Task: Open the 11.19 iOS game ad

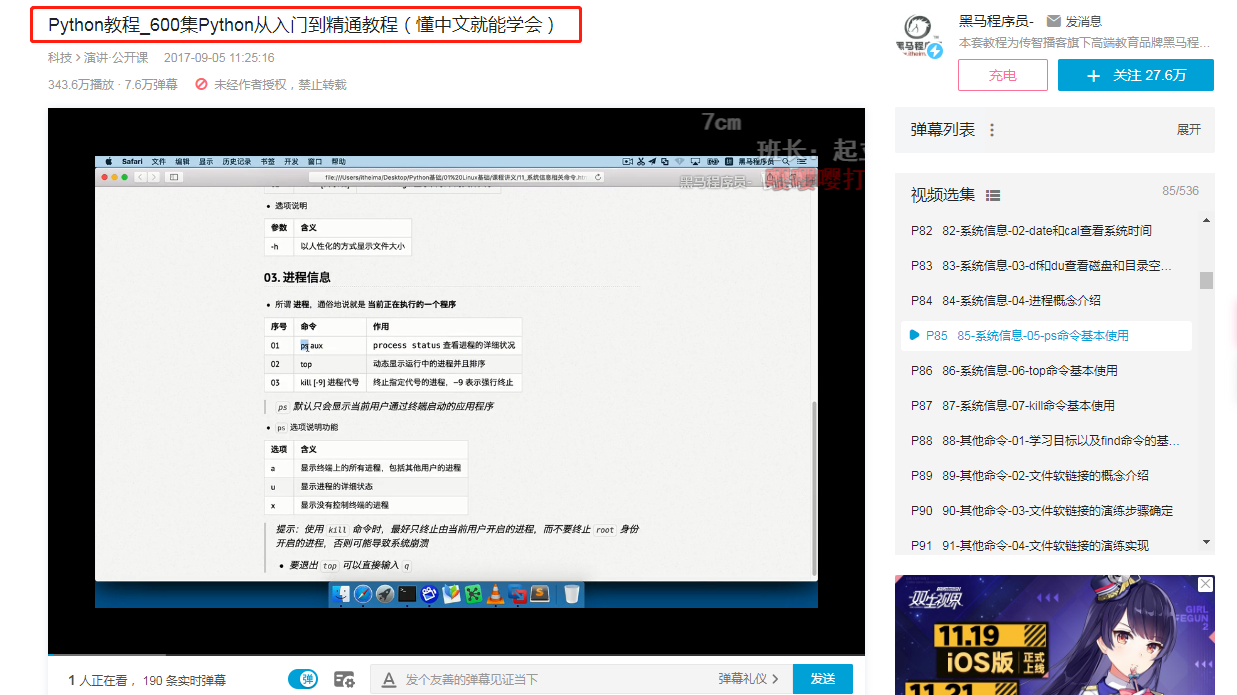Action: (x=1054, y=635)
